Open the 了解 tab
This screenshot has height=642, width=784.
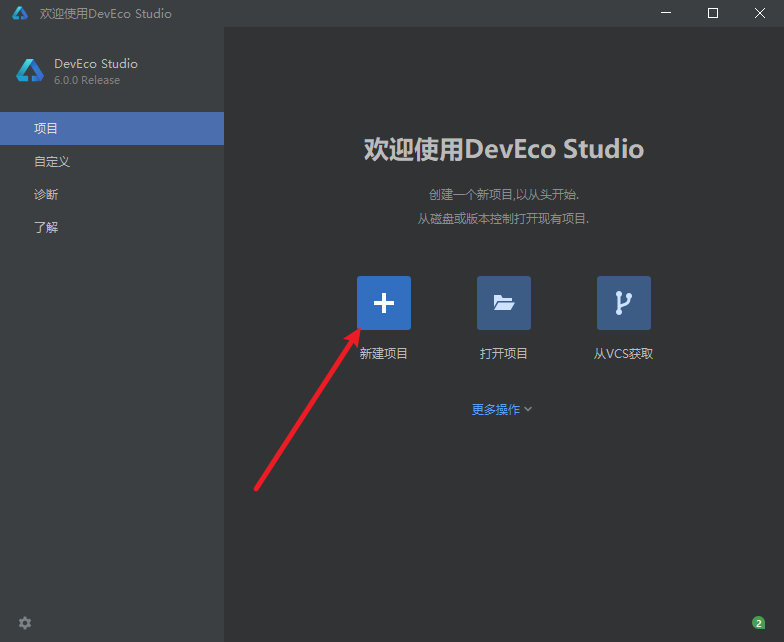click(112, 228)
